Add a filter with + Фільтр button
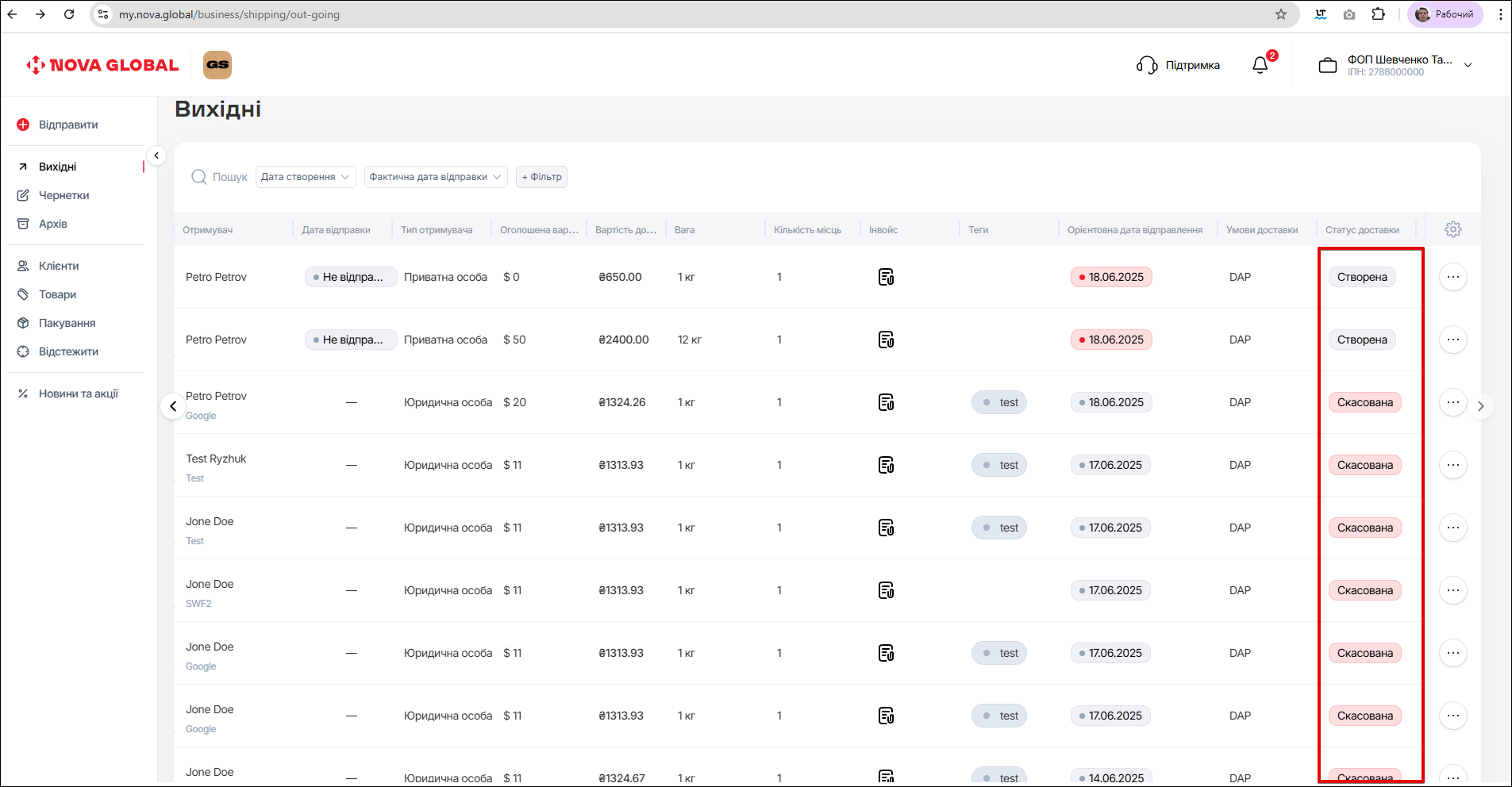This screenshot has width=1512, height=787. coord(541,177)
